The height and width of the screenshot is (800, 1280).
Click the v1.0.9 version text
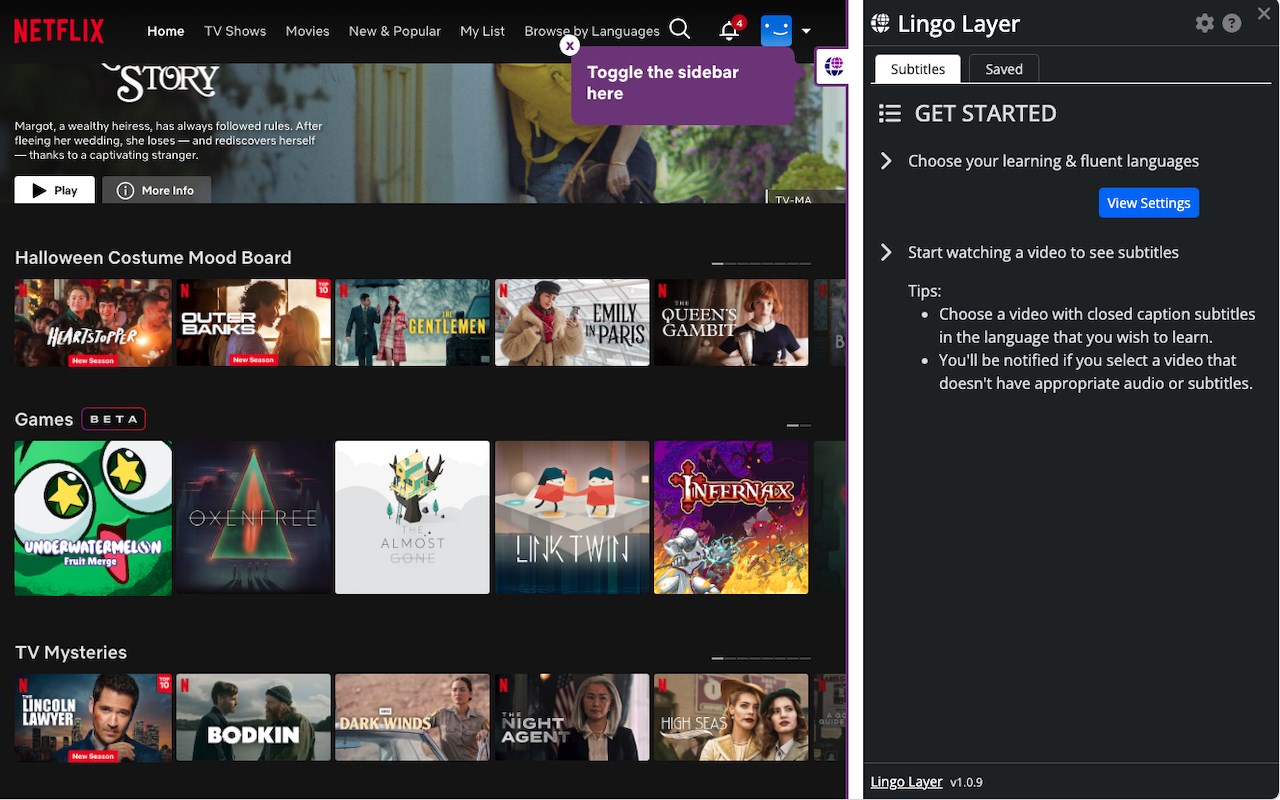966,782
